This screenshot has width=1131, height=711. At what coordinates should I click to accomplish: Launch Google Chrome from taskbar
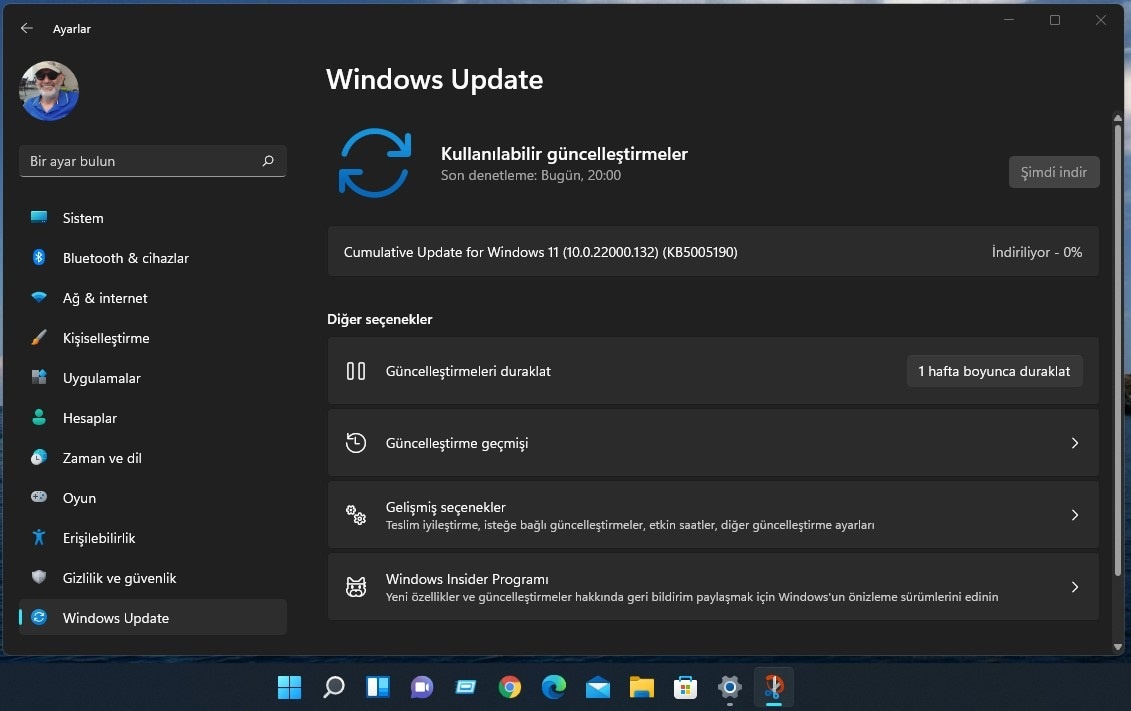tap(509, 687)
